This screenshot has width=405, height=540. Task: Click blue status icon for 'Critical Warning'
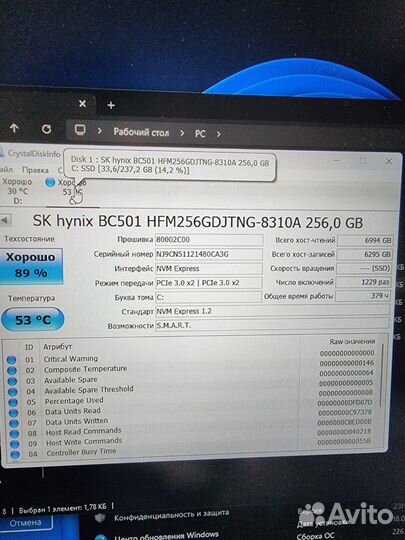tap(11, 360)
